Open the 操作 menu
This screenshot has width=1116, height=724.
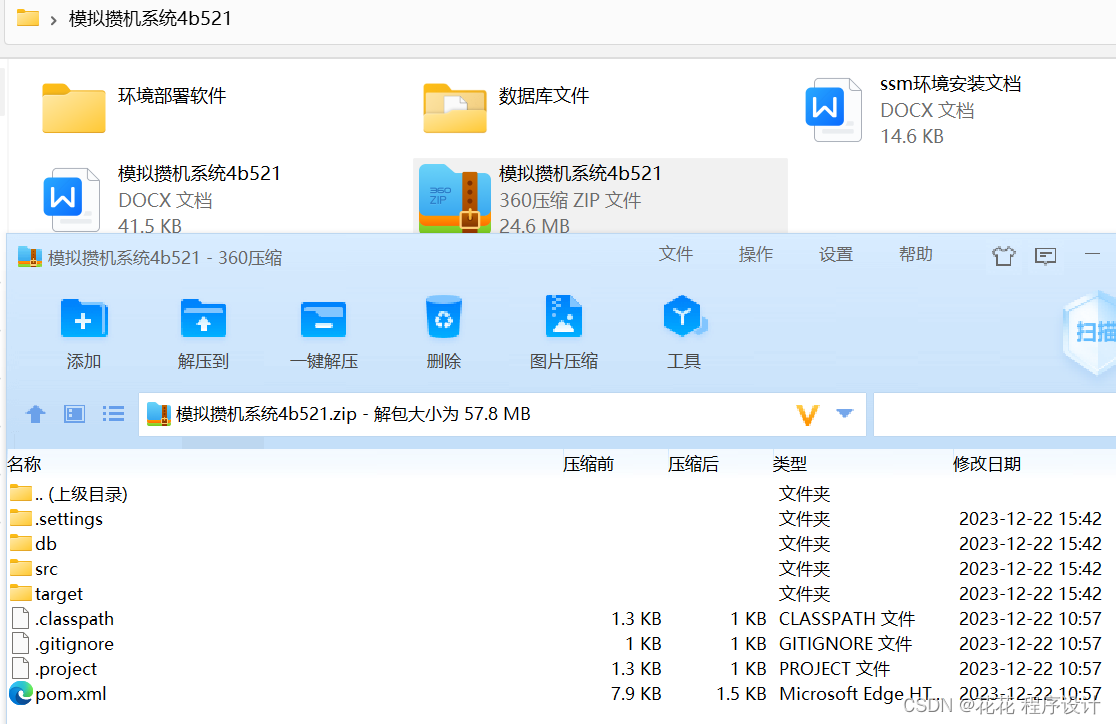[x=755, y=254]
